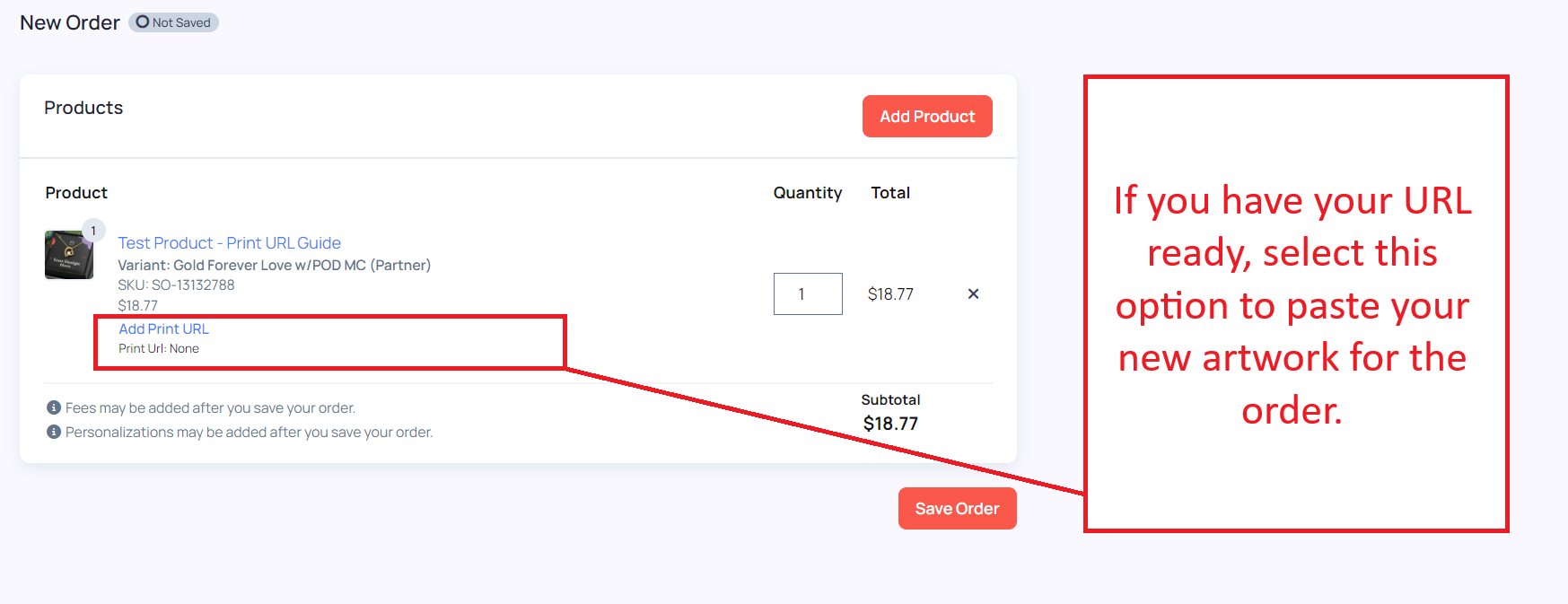
Task: Click the red URL instruction callout box
Action: tap(1295, 303)
